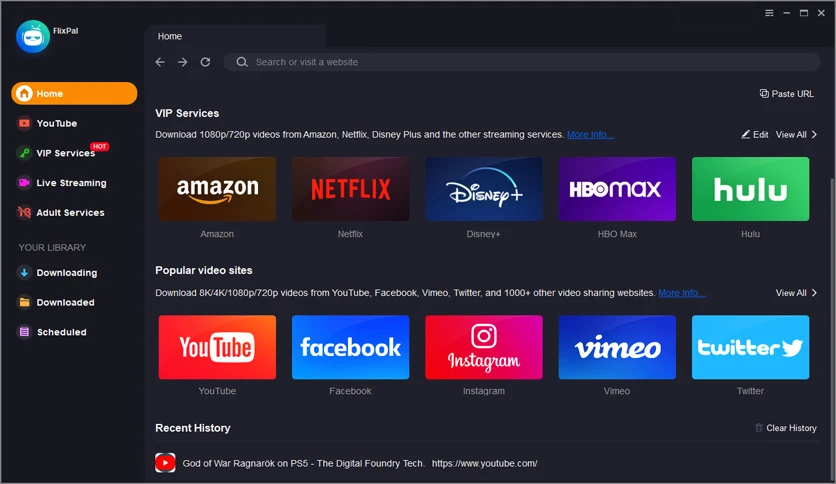Show the Downloaded library label

pos(66,302)
